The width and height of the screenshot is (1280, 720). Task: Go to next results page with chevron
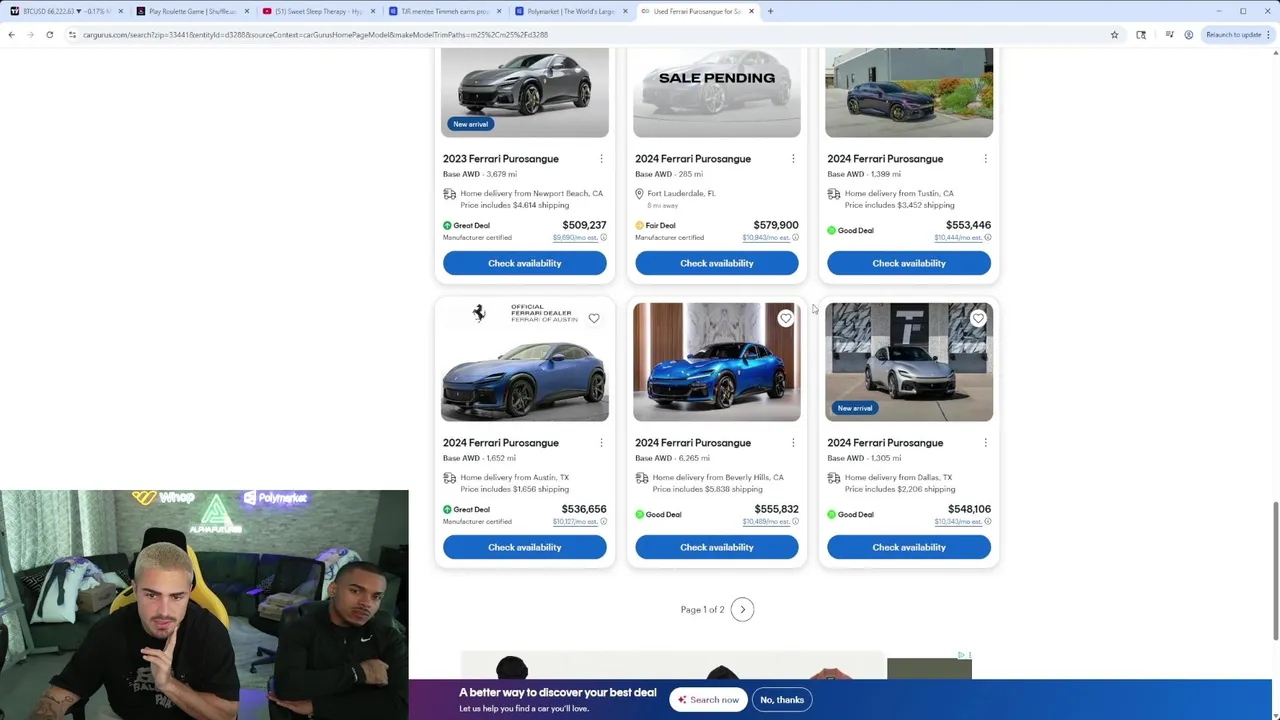point(742,610)
